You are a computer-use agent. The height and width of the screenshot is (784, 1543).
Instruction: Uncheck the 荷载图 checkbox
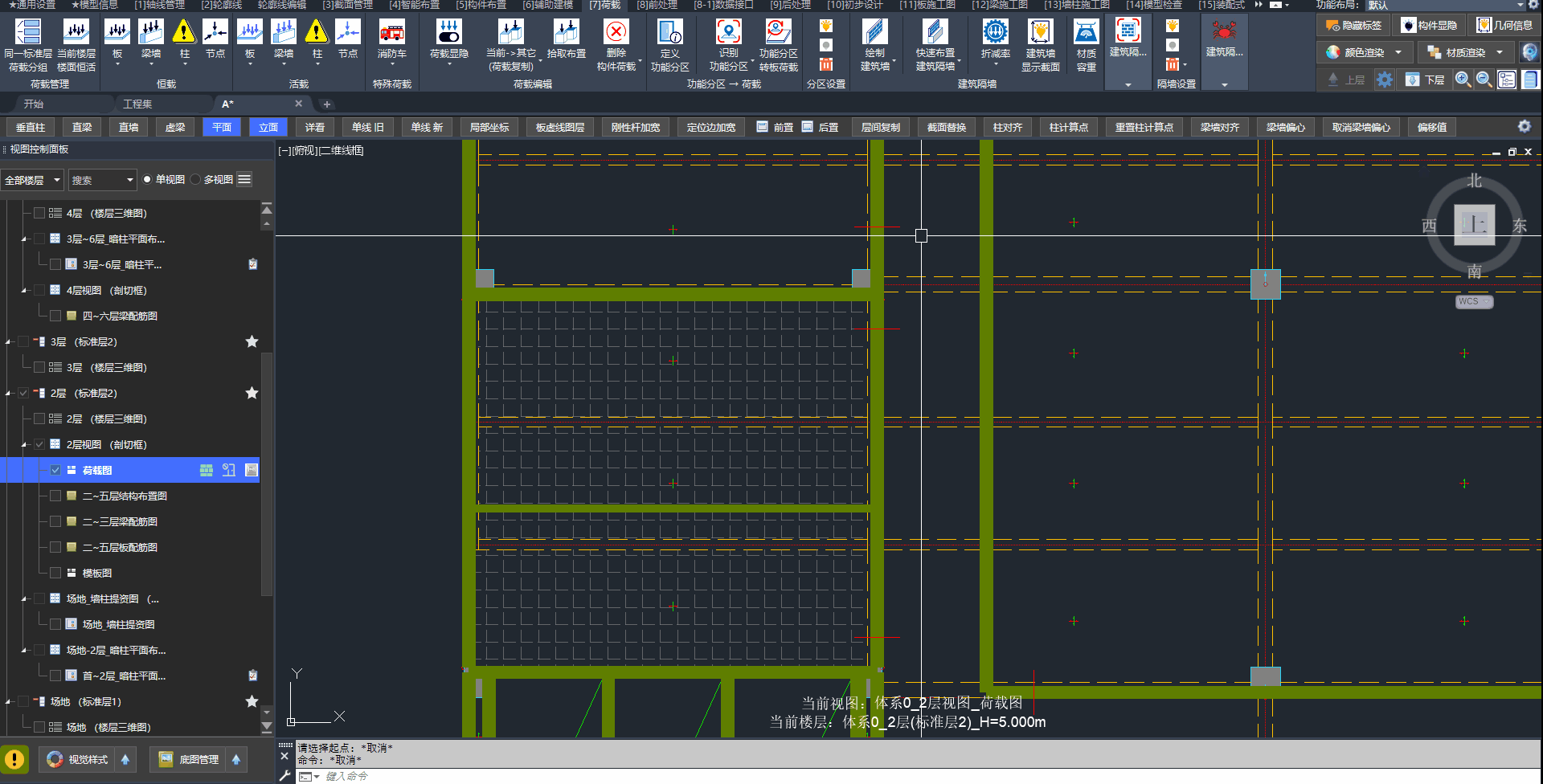pos(55,470)
